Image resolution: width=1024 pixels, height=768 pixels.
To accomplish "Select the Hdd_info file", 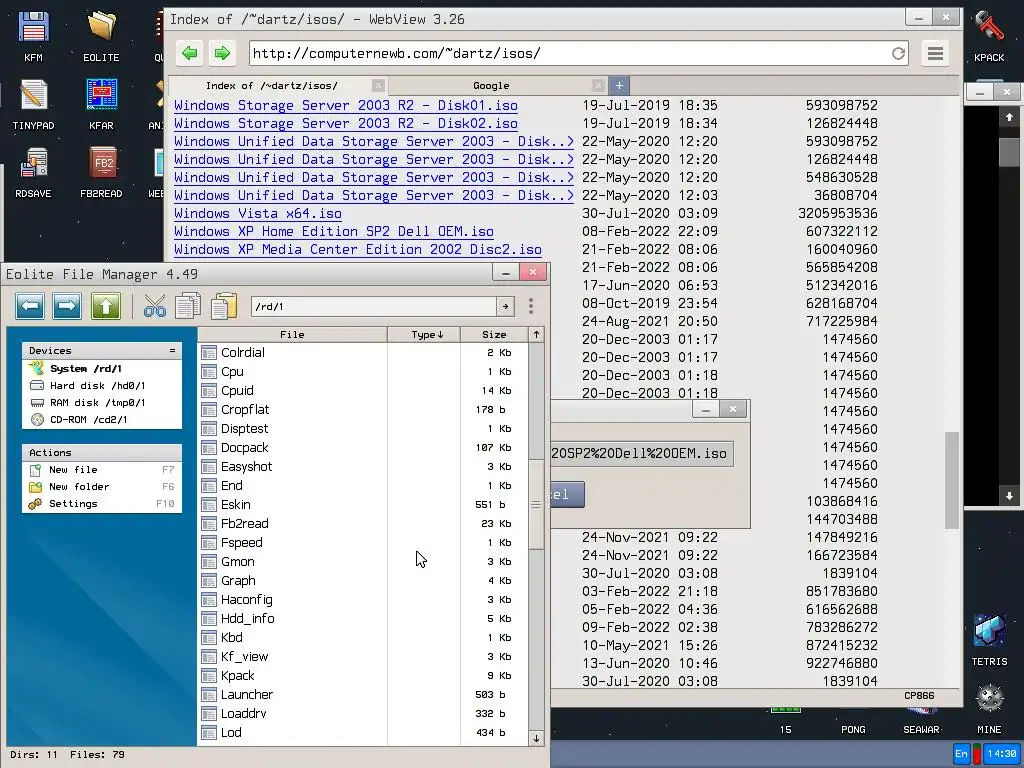I will (x=362, y=618).
